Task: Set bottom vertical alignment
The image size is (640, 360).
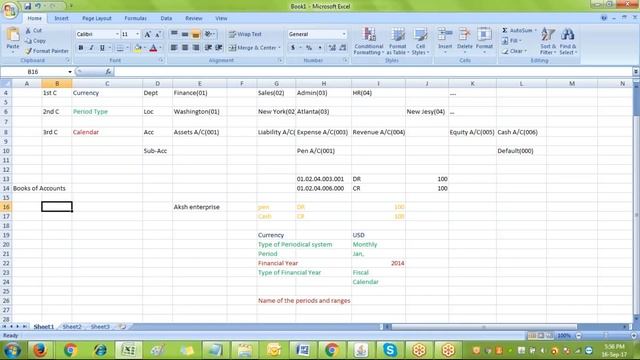Action: (x=196, y=34)
